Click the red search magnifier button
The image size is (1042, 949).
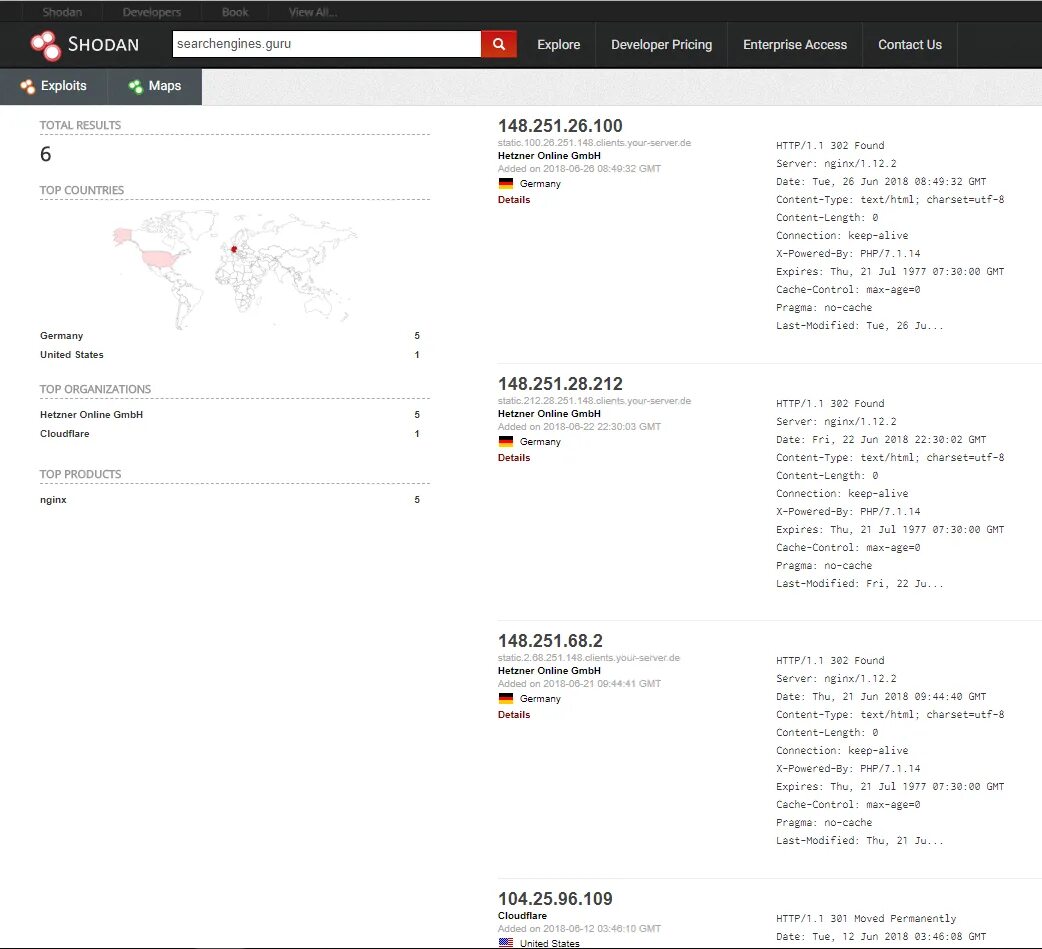(498, 44)
